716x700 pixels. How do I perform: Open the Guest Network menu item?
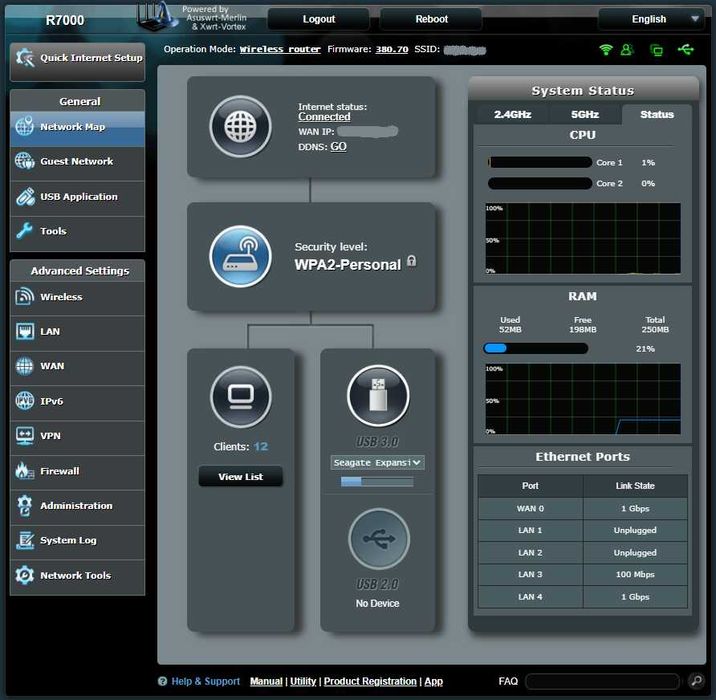click(x=77, y=162)
